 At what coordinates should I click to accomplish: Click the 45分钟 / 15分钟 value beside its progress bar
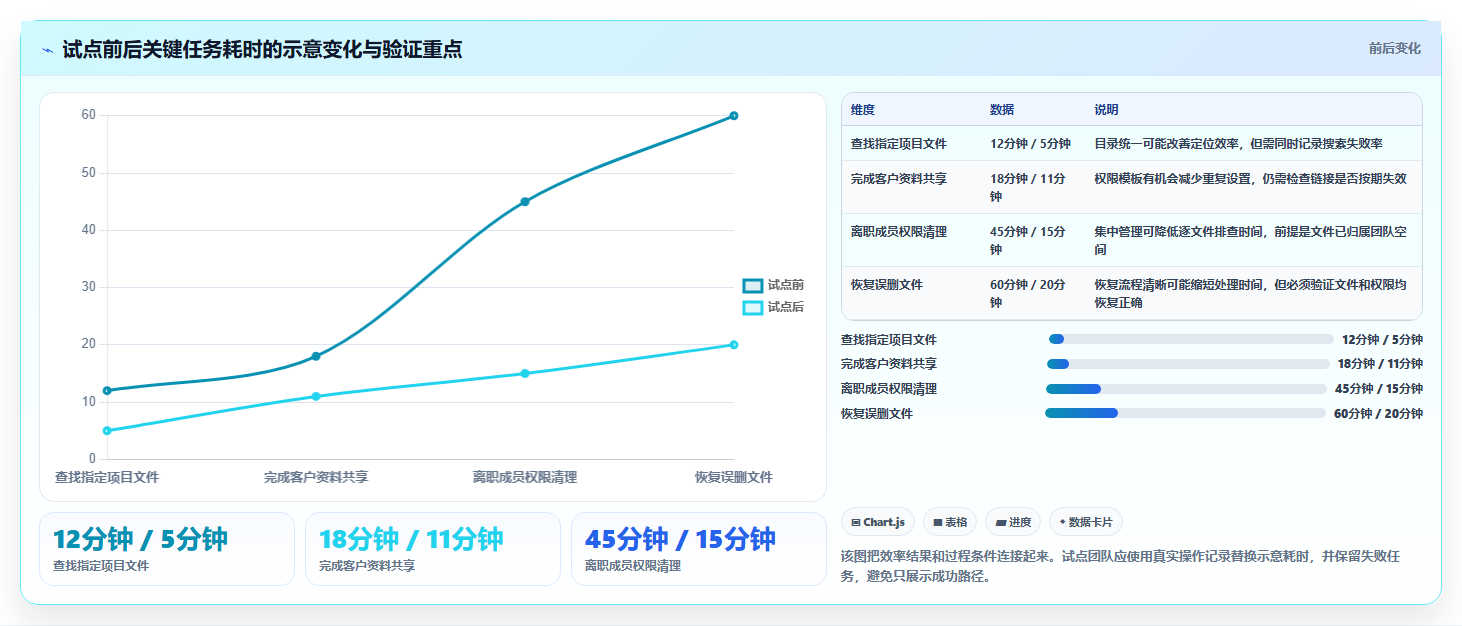pyautogui.click(x=1379, y=389)
